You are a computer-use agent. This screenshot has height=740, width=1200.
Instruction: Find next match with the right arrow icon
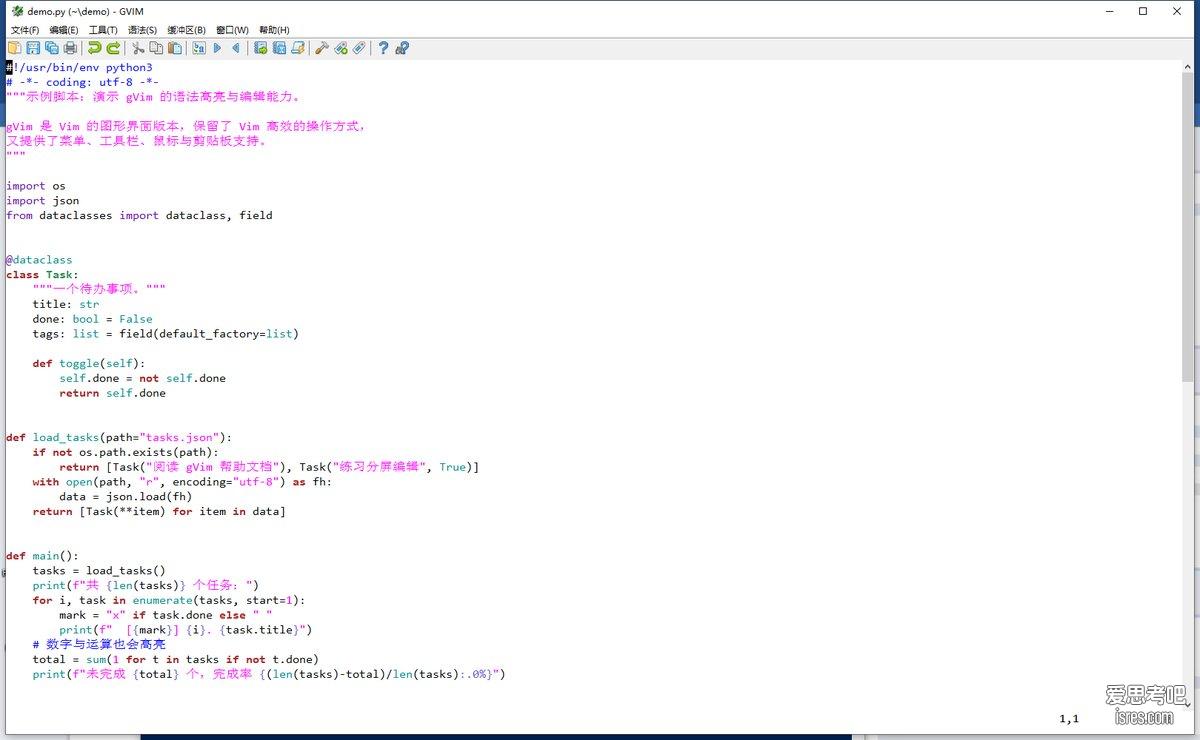coord(217,48)
